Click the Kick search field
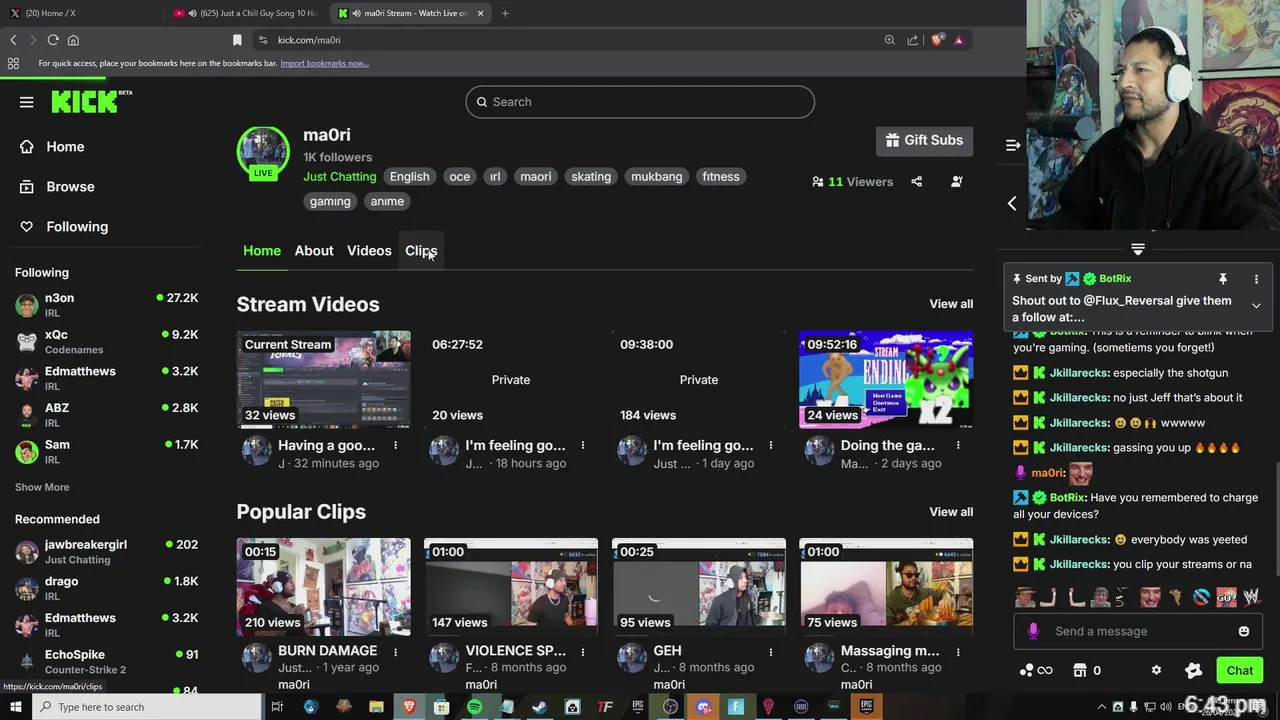 (640, 102)
